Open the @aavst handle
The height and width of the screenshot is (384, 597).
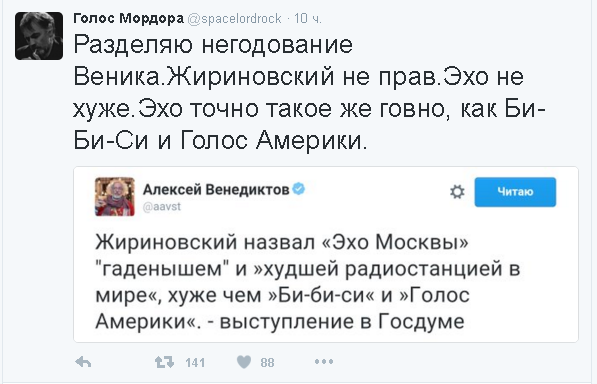tap(162, 207)
